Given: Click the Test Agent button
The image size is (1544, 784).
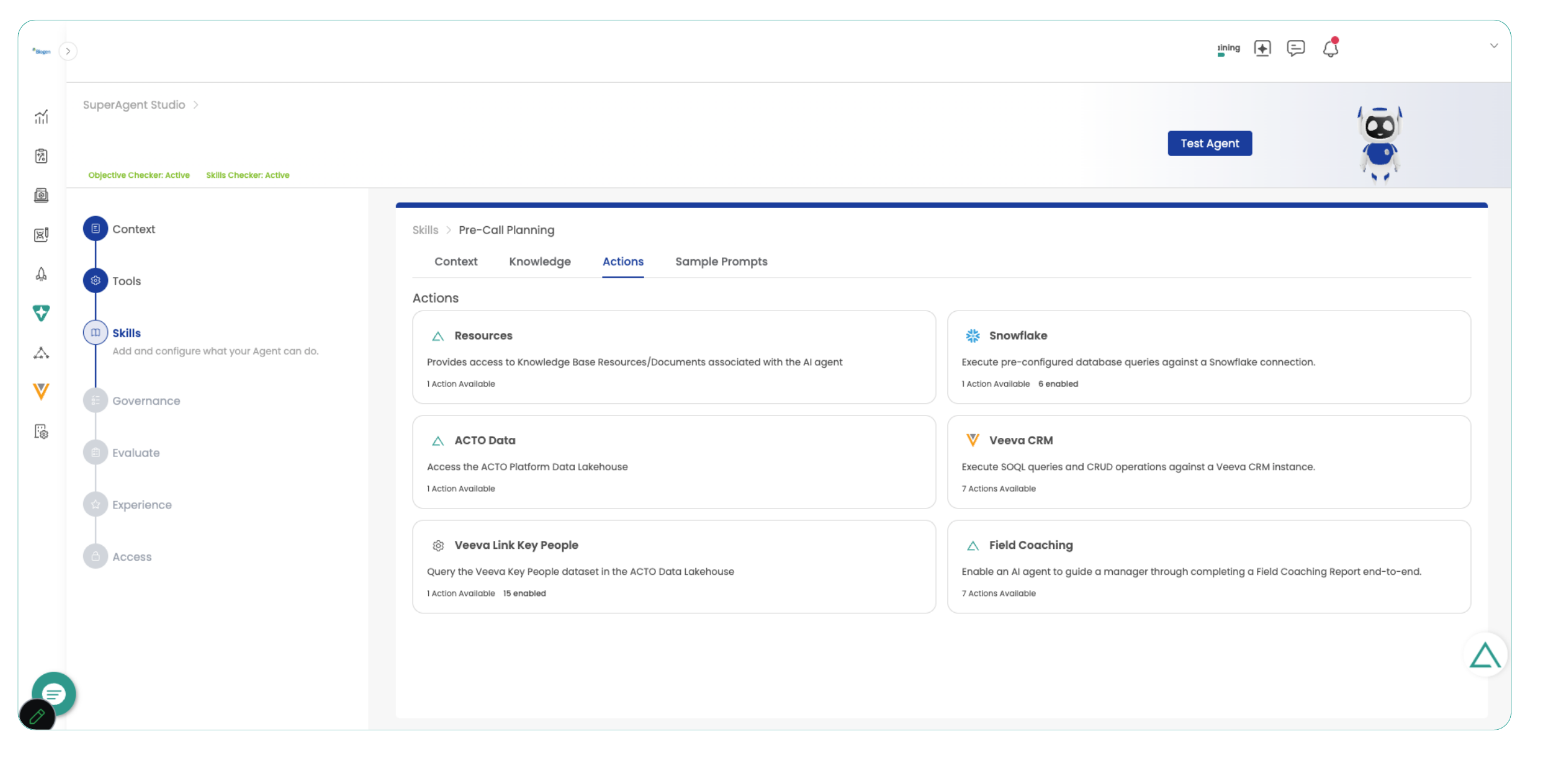Looking at the screenshot, I should [x=1210, y=144].
